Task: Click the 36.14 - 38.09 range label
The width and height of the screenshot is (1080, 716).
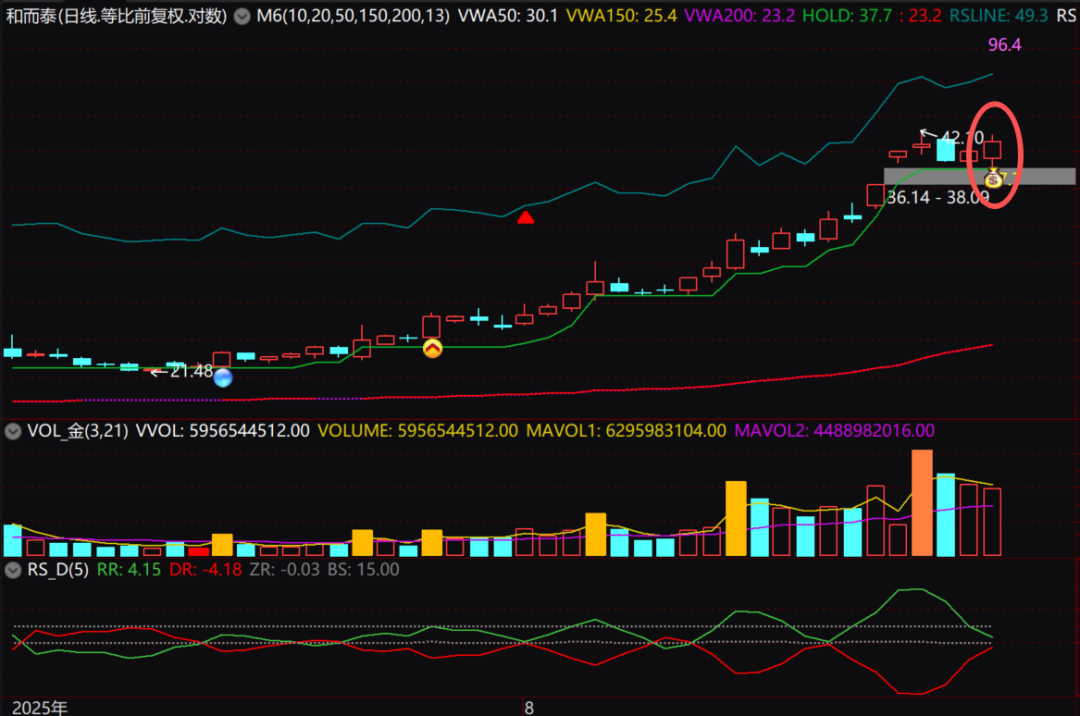Action: coord(938,198)
